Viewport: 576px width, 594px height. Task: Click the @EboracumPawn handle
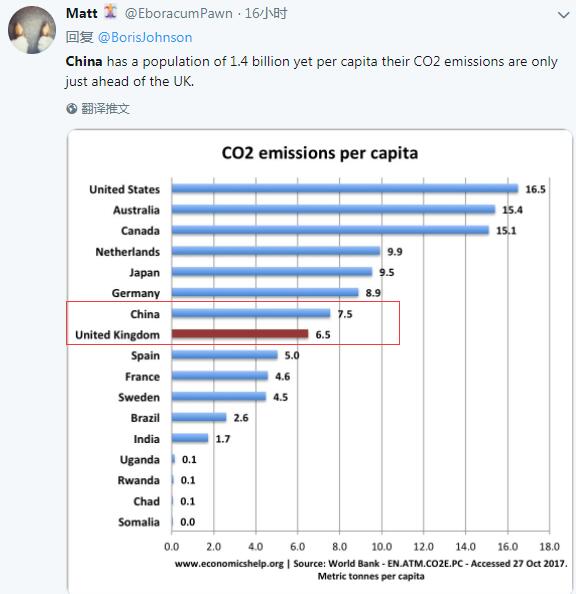coord(178,14)
